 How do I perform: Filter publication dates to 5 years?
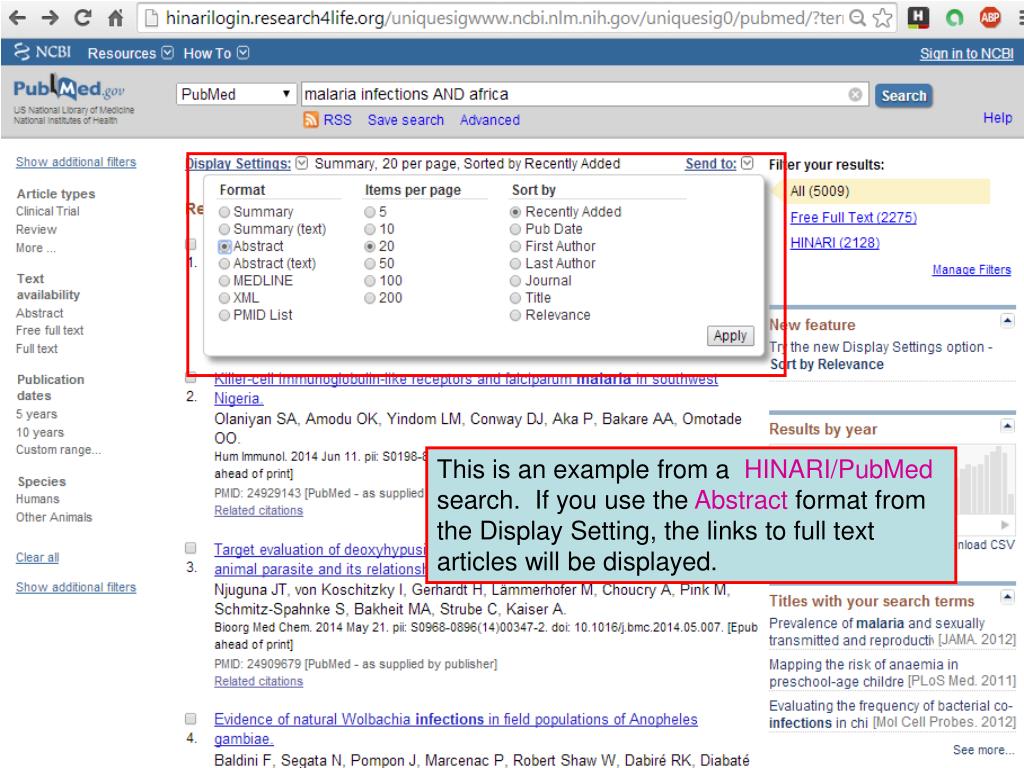tap(37, 414)
